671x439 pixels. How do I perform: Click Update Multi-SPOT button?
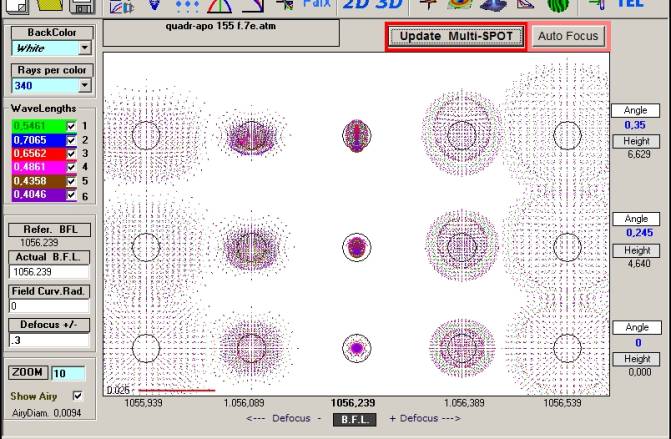(x=456, y=36)
